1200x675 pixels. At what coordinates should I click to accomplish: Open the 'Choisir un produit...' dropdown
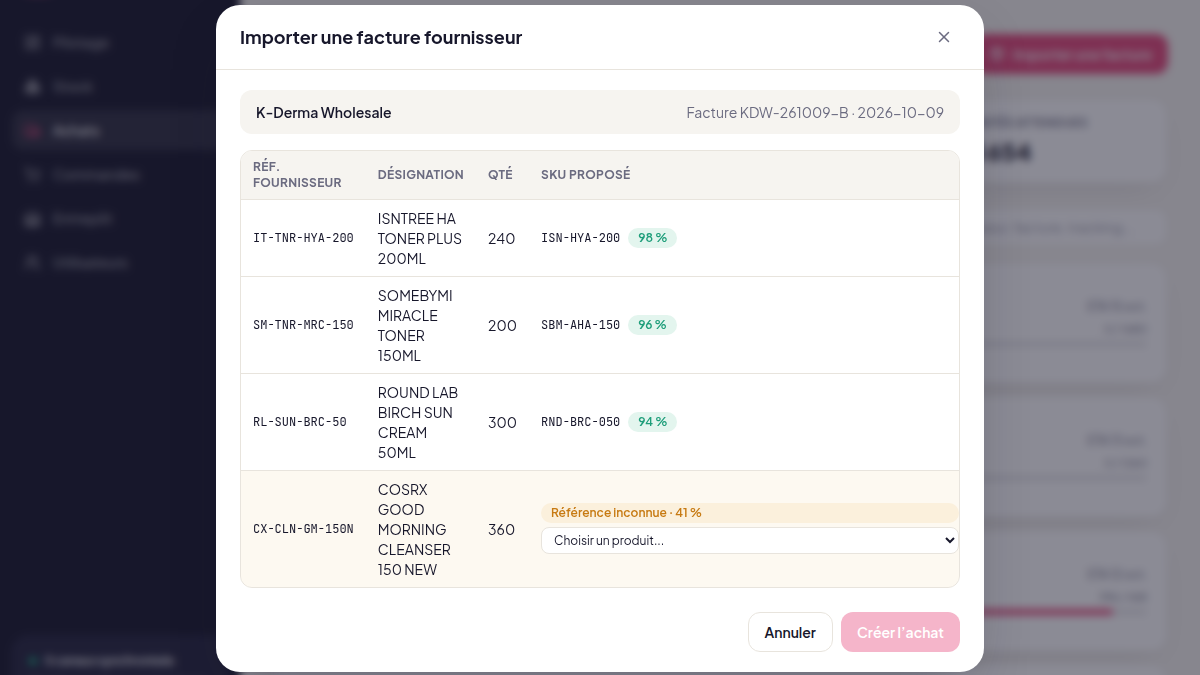point(750,540)
